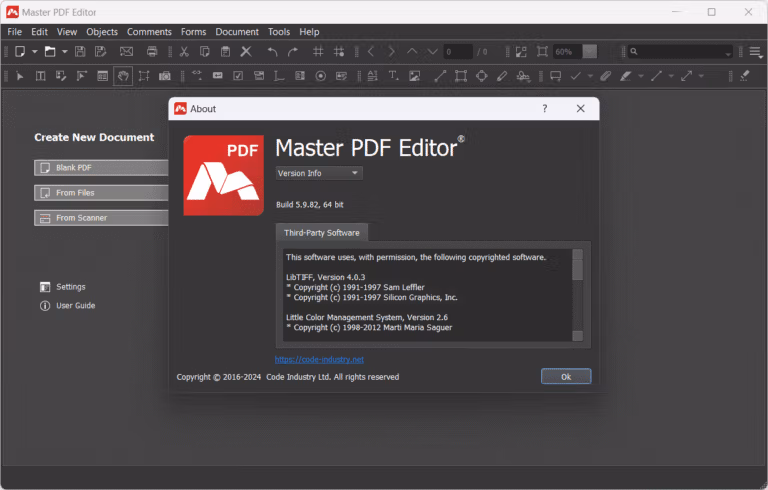Select the Signature field tool
This screenshot has width=768, height=490.
pos(341,76)
